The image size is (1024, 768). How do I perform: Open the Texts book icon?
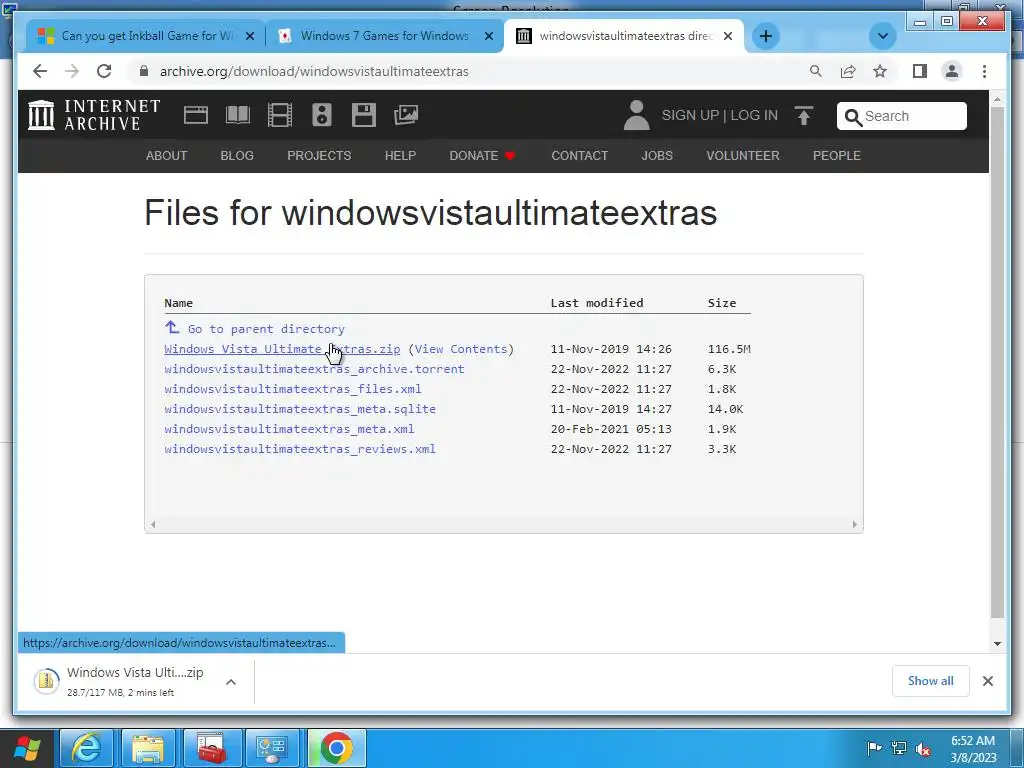tap(238, 115)
